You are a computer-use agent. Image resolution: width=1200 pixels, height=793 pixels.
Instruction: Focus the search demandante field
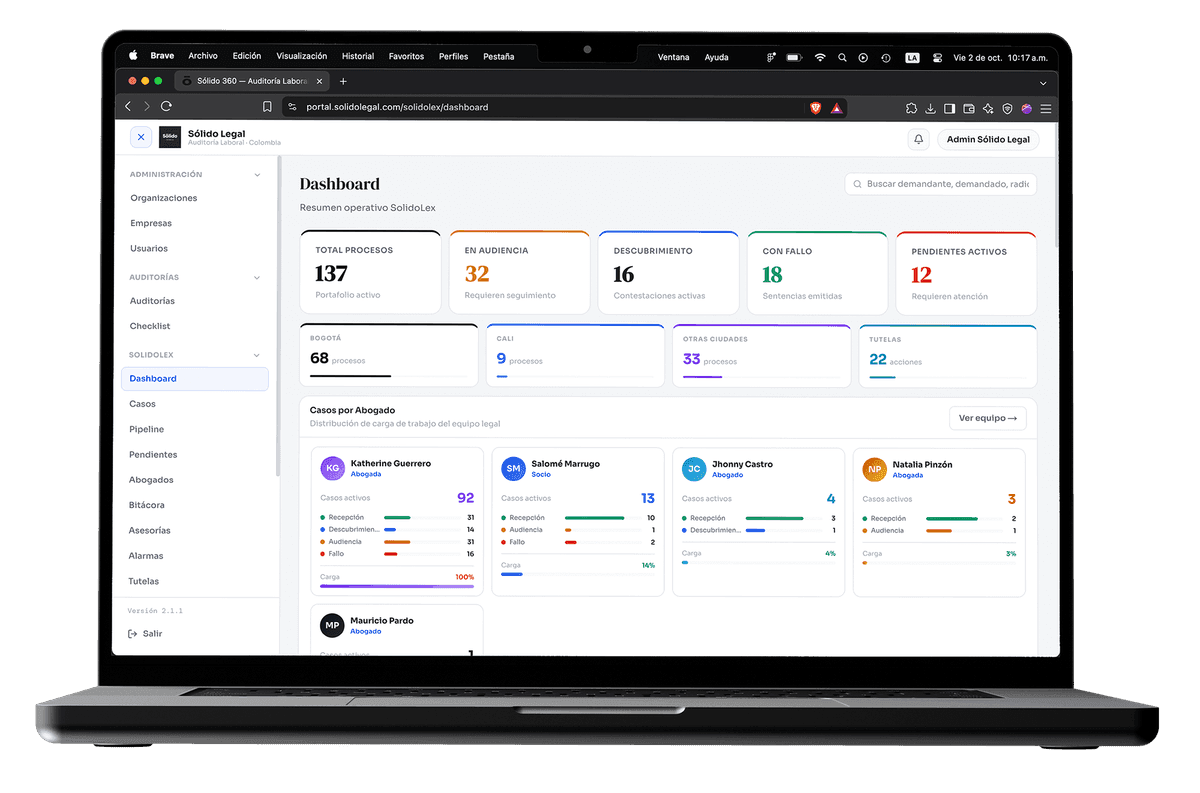tap(941, 184)
